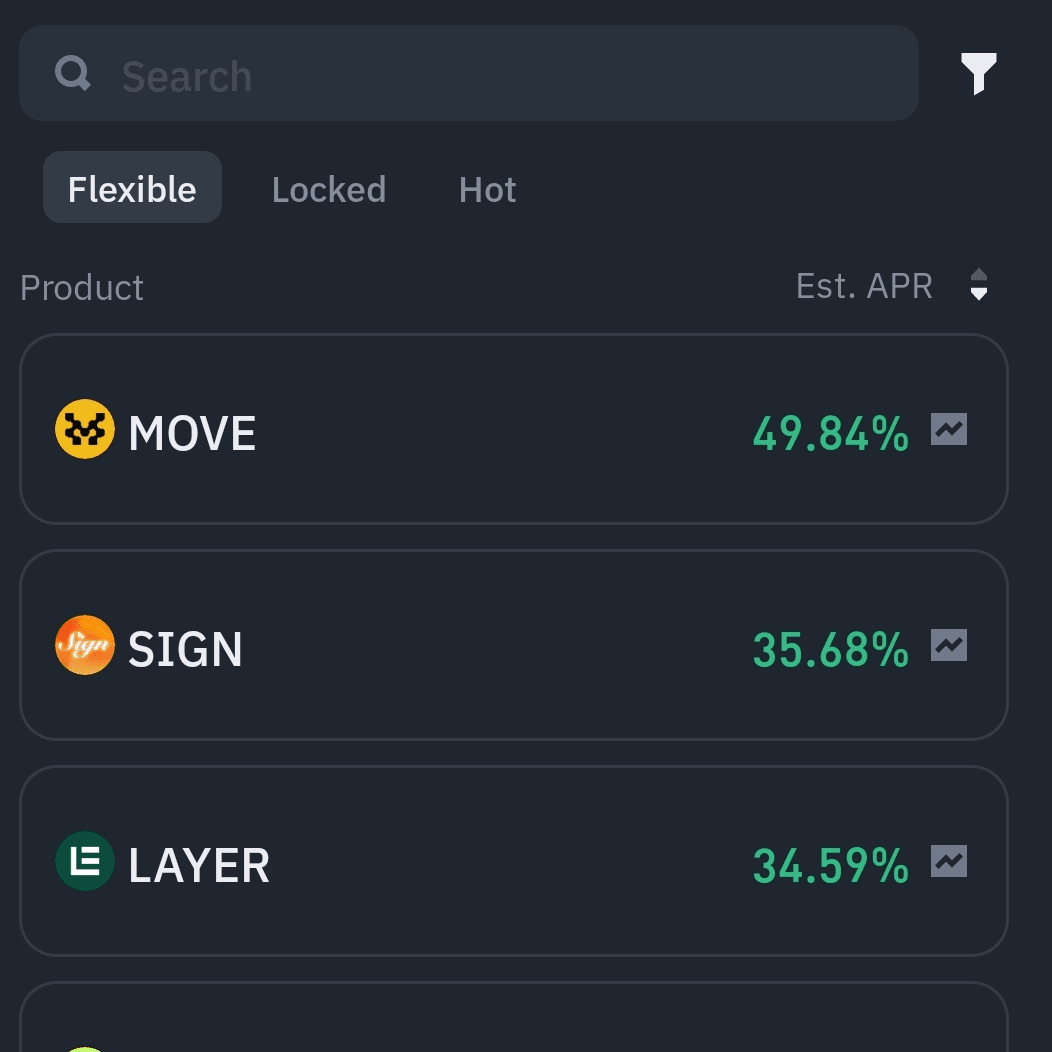
Task: Switch to the Locked tab
Action: [x=328, y=189]
